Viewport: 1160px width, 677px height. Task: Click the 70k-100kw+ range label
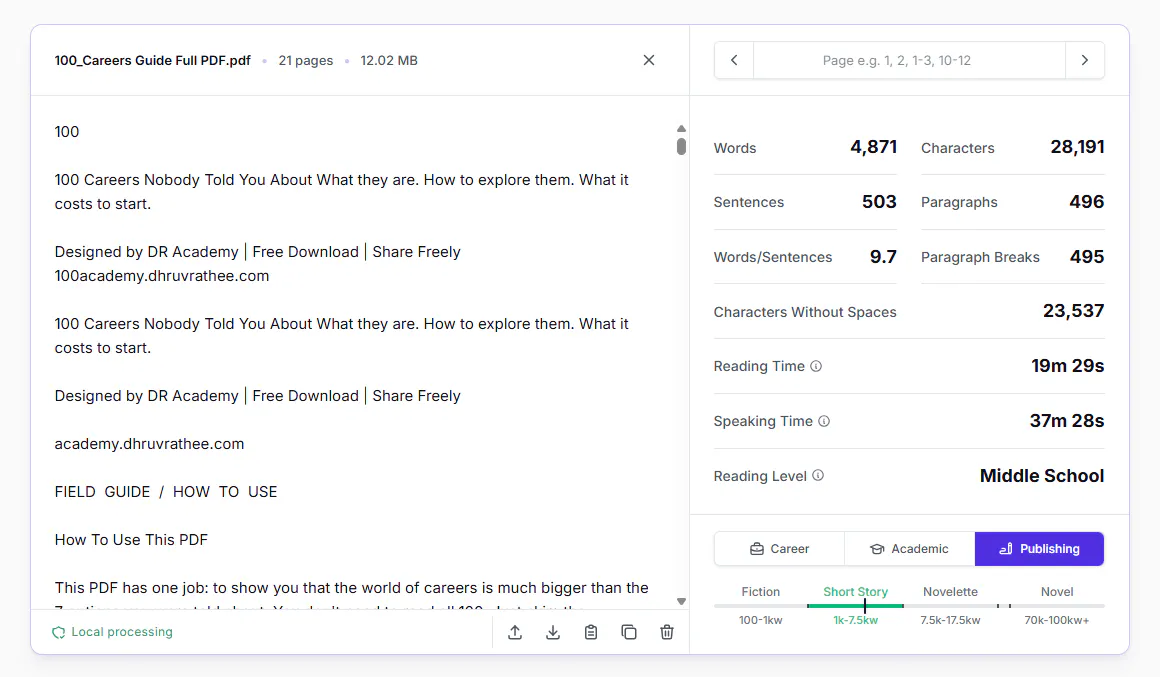(x=1056, y=620)
